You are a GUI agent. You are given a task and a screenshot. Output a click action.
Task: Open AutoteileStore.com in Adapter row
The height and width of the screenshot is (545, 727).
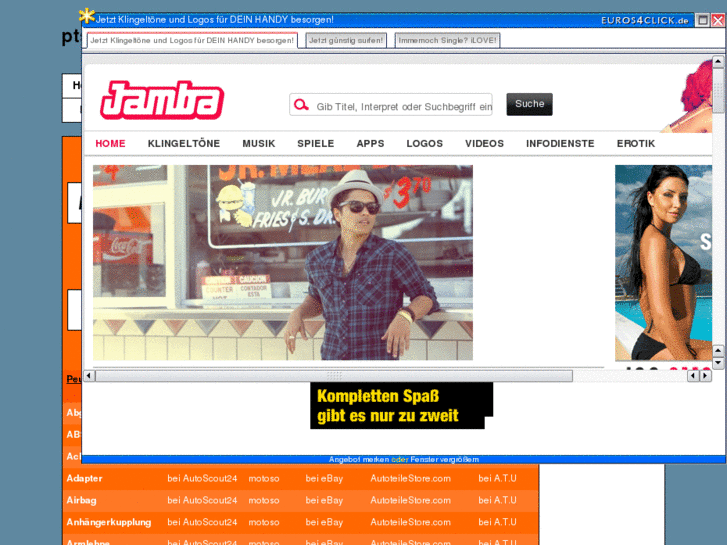pos(410,478)
